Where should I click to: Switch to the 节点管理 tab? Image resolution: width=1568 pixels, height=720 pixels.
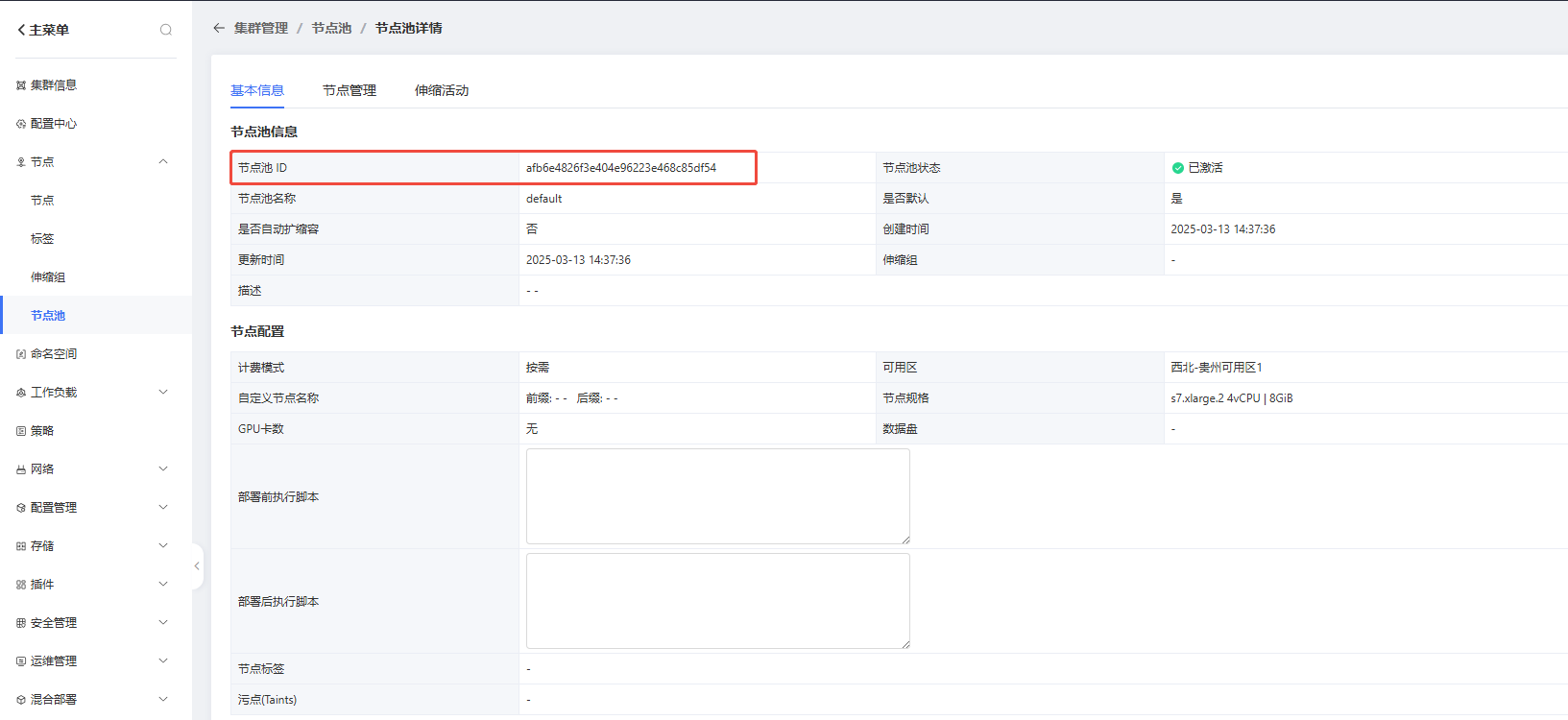(x=350, y=90)
